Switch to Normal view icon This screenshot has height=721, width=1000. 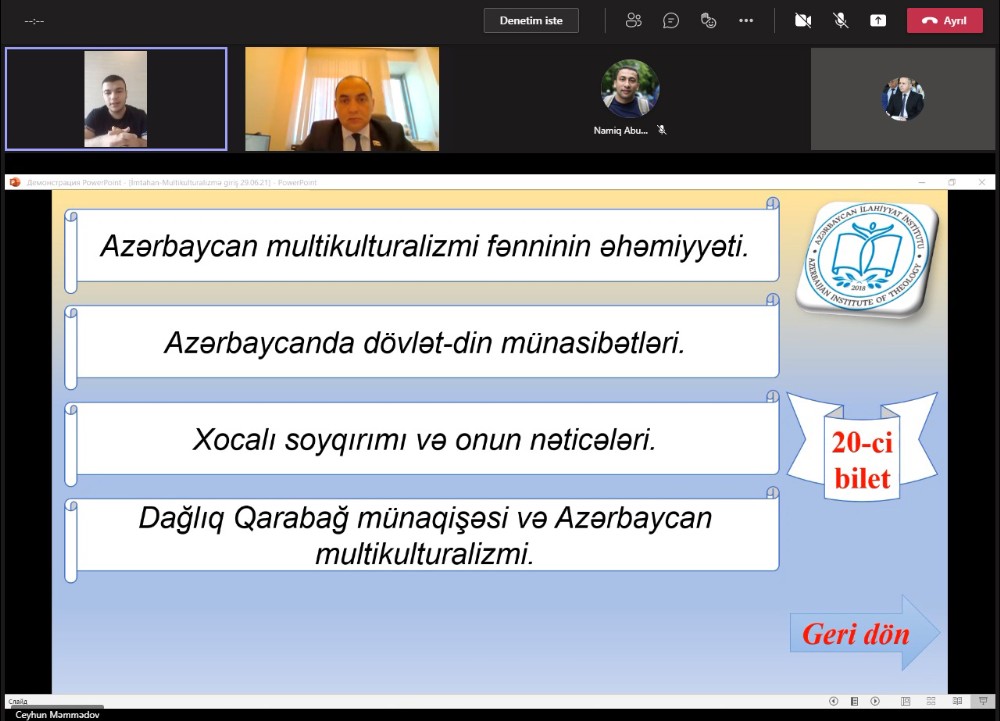(x=905, y=701)
